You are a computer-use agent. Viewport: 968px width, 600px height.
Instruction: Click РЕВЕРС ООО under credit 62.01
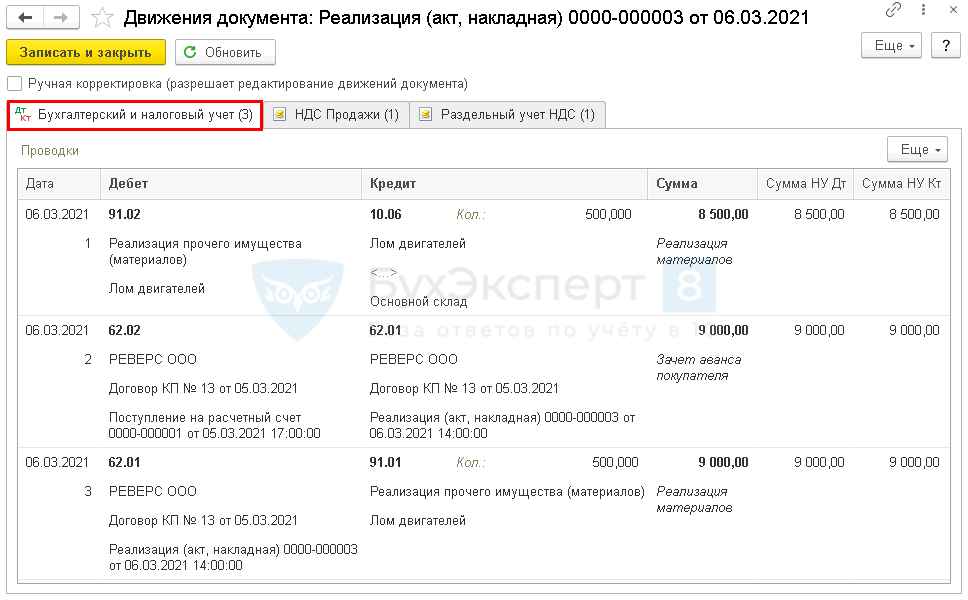414,359
